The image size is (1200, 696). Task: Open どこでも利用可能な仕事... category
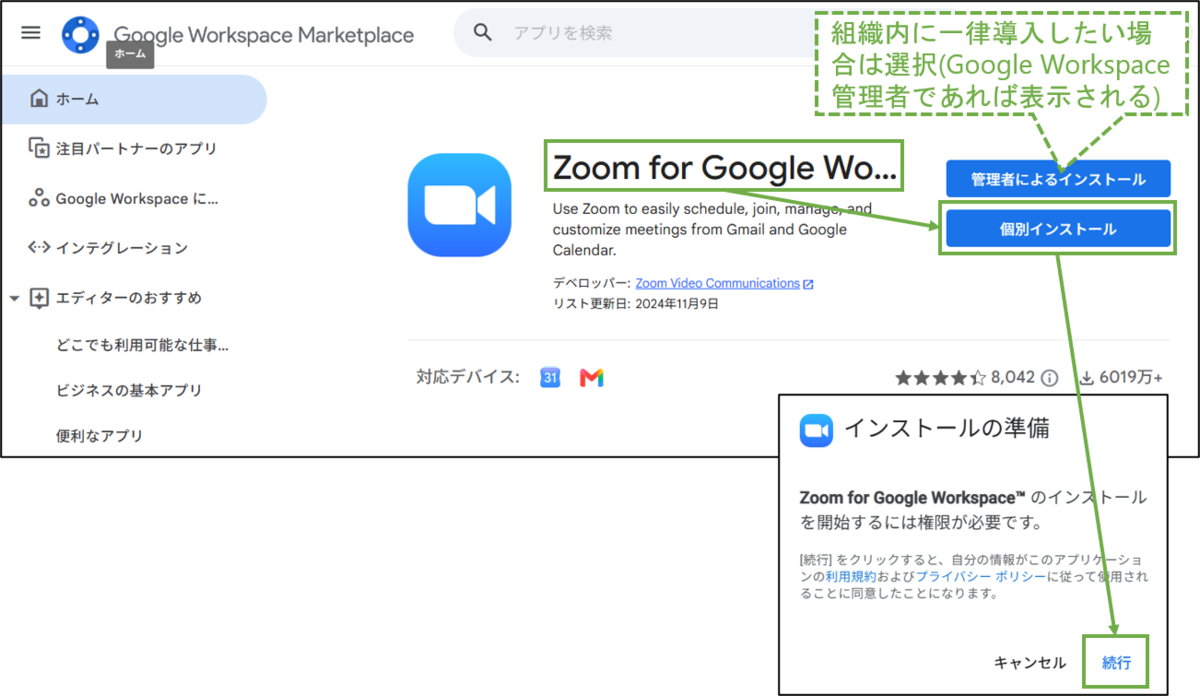pyautogui.click(x=142, y=346)
